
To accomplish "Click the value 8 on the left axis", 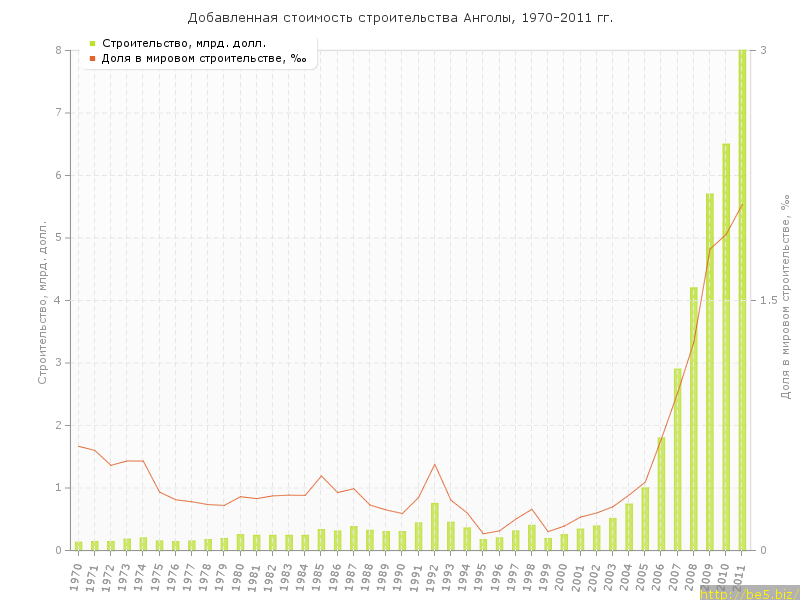I will [x=58, y=50].
